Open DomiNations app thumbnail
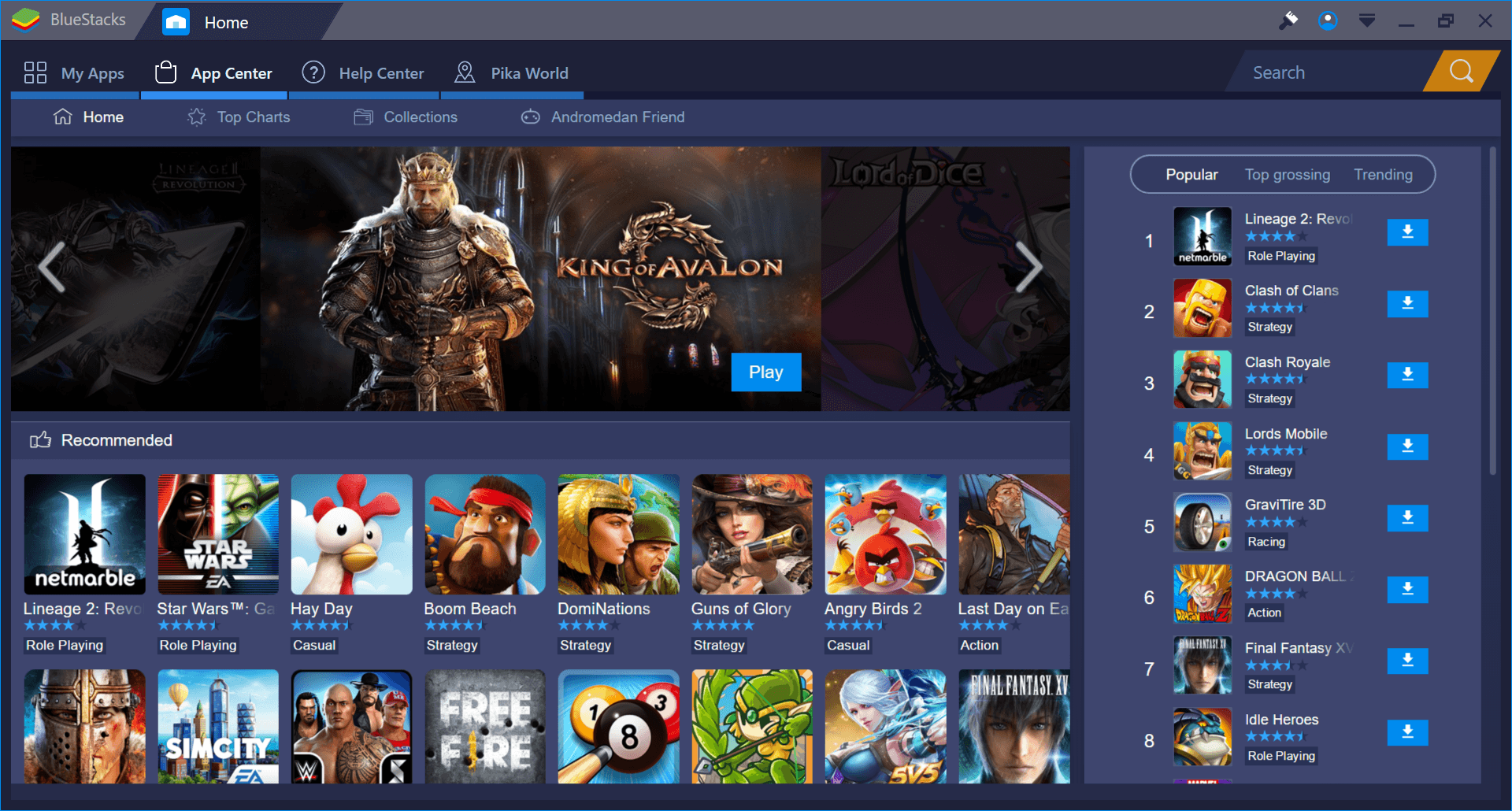 (618, 534)
